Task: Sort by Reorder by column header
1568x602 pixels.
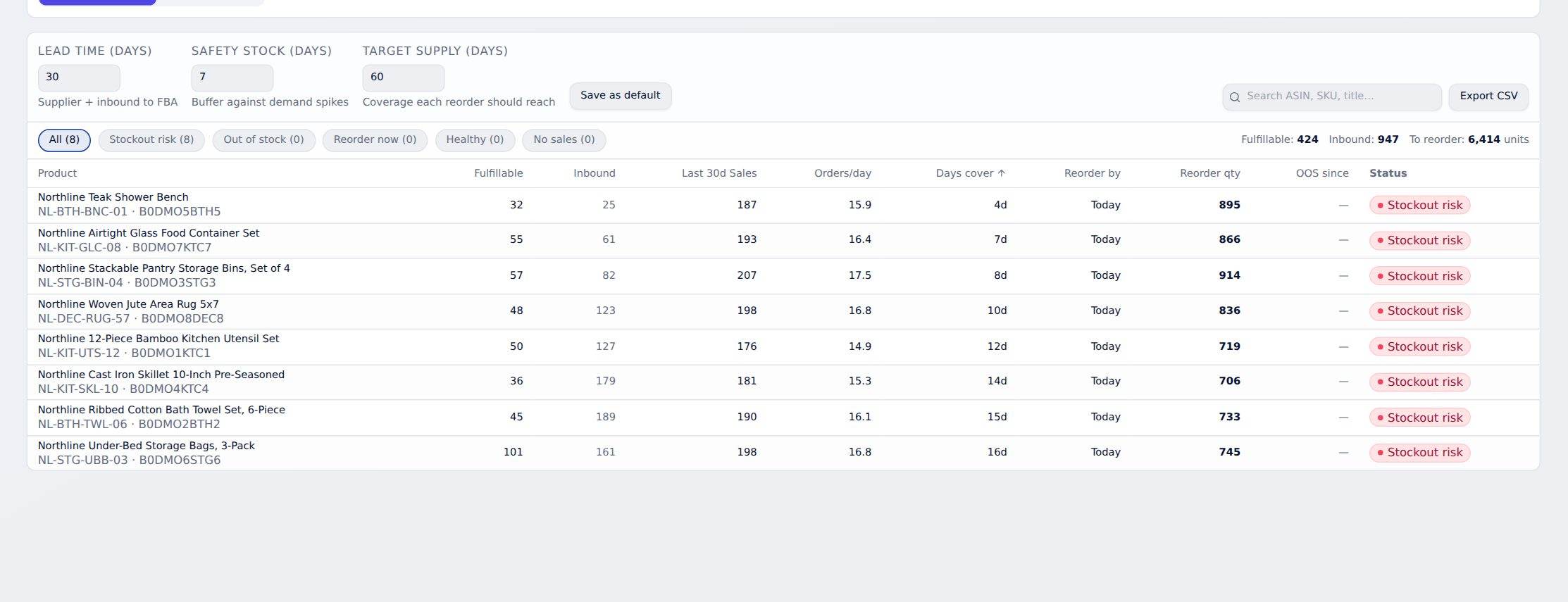Action: (x=1092, y=173)
